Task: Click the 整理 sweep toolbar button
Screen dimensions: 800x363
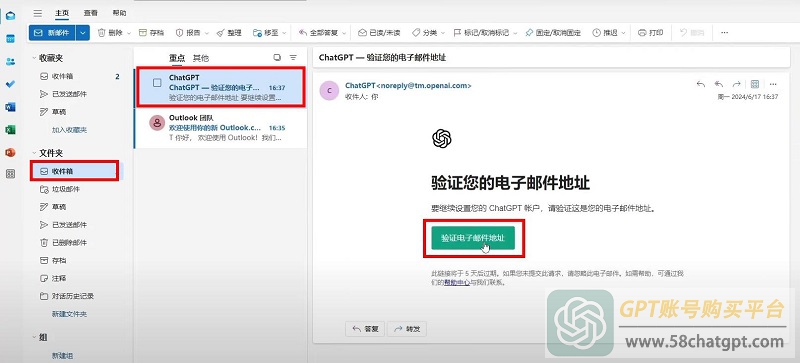Action: pos(229,33)
